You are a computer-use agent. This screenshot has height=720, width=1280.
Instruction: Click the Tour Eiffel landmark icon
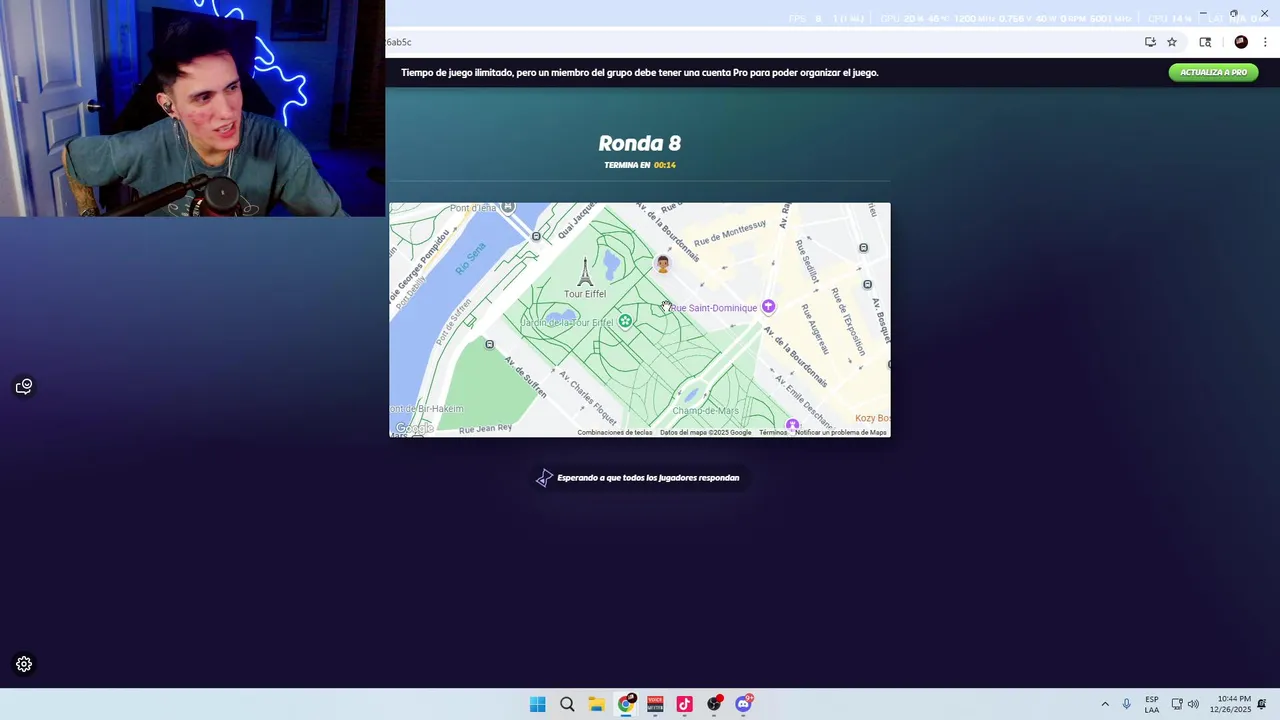(585, 271)
